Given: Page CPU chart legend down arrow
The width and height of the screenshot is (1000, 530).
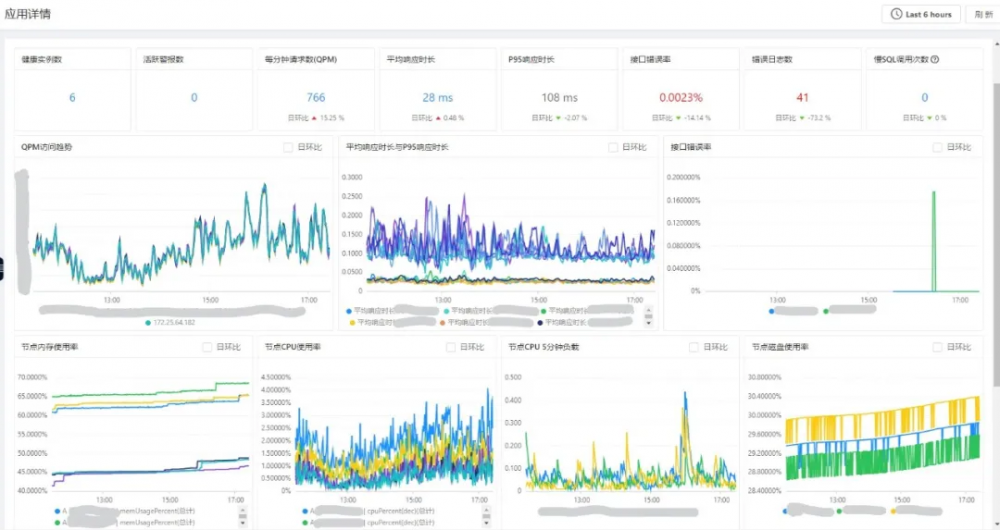Looking at the screenshot, I should point(486,523).
